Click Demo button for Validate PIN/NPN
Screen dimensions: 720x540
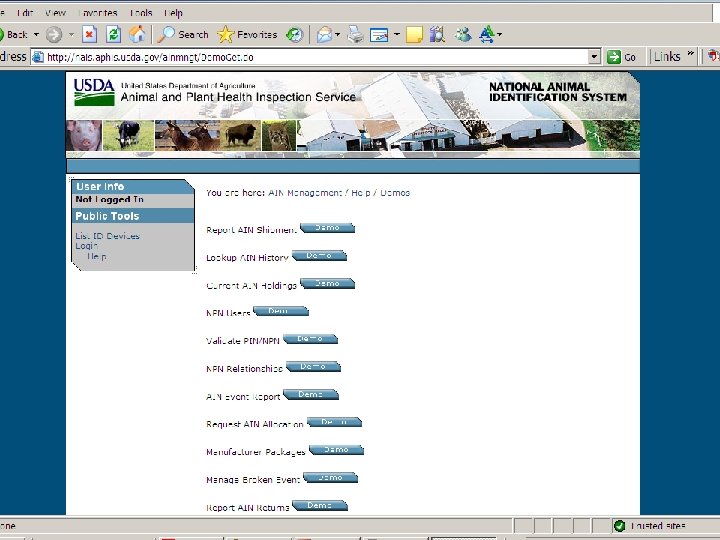pyautogui.click(x=310, y=339)
